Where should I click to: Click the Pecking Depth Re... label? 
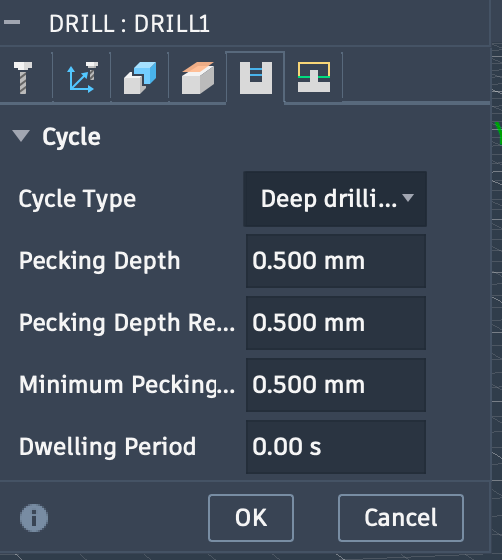127,323
